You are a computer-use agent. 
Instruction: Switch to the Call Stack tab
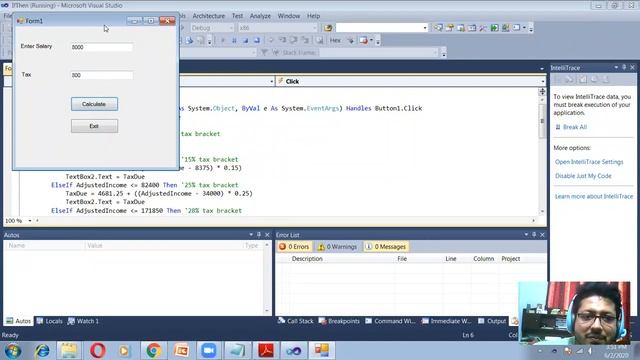(x=296, y=321)
